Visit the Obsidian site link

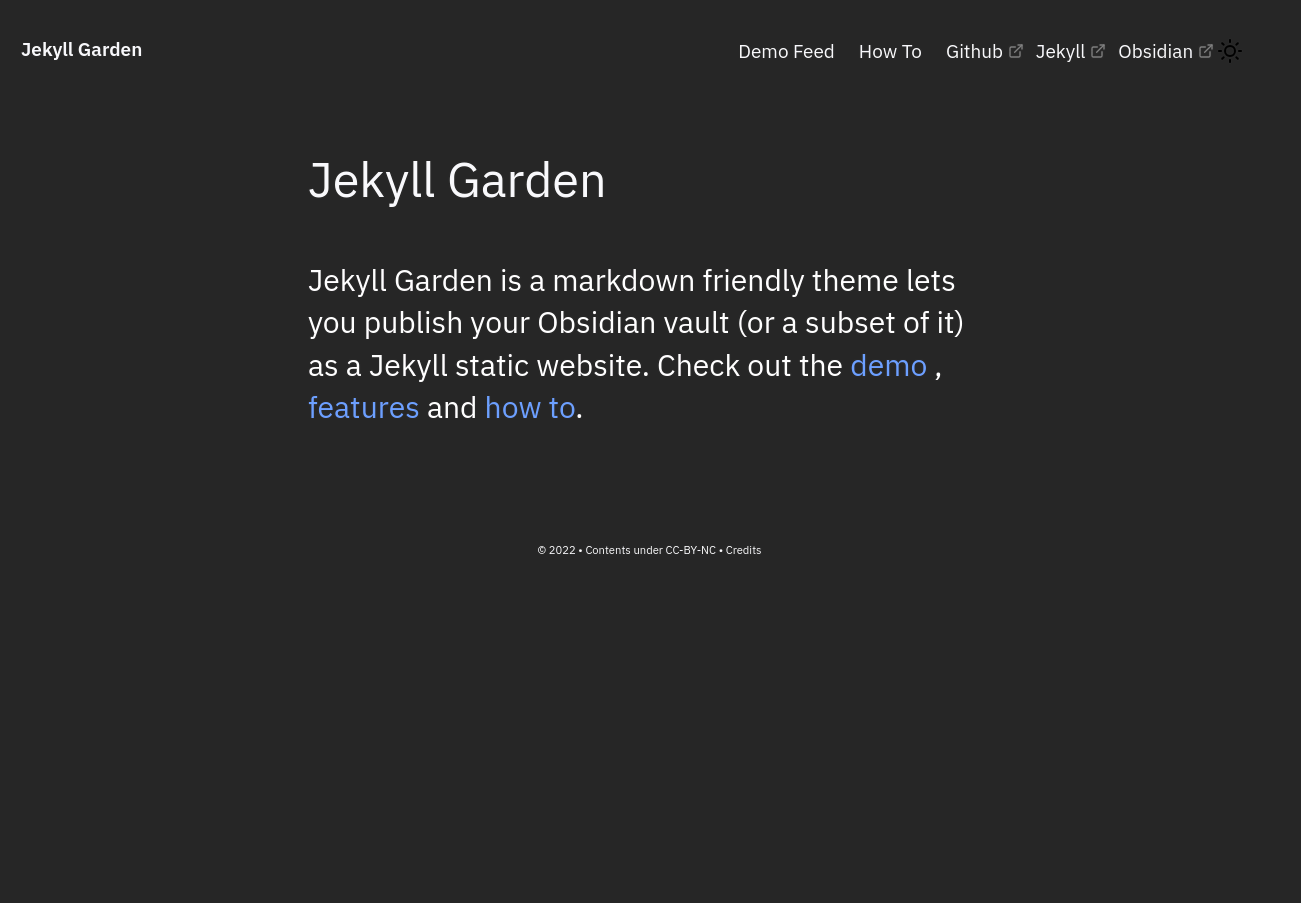coord(1155,51)
